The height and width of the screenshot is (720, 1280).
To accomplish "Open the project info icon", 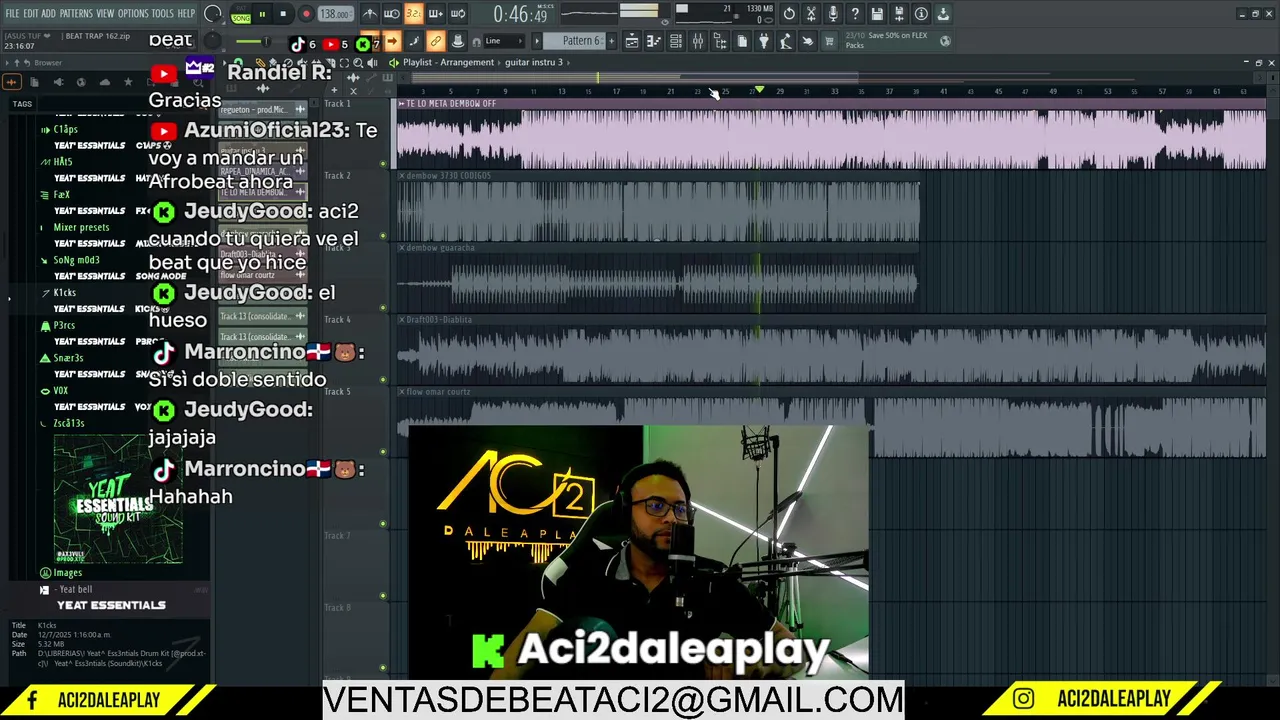I will tap(921, 14).
